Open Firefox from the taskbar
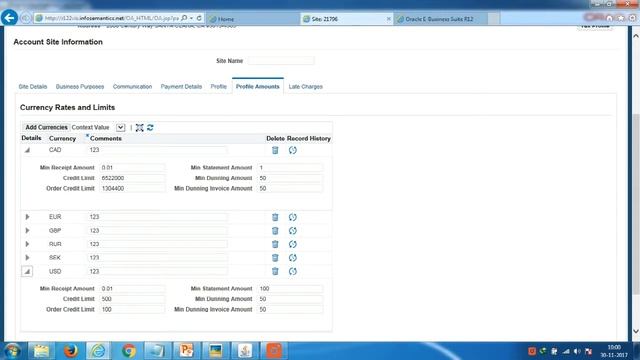This screenshot has width=640, height=360. click(70, 351)
